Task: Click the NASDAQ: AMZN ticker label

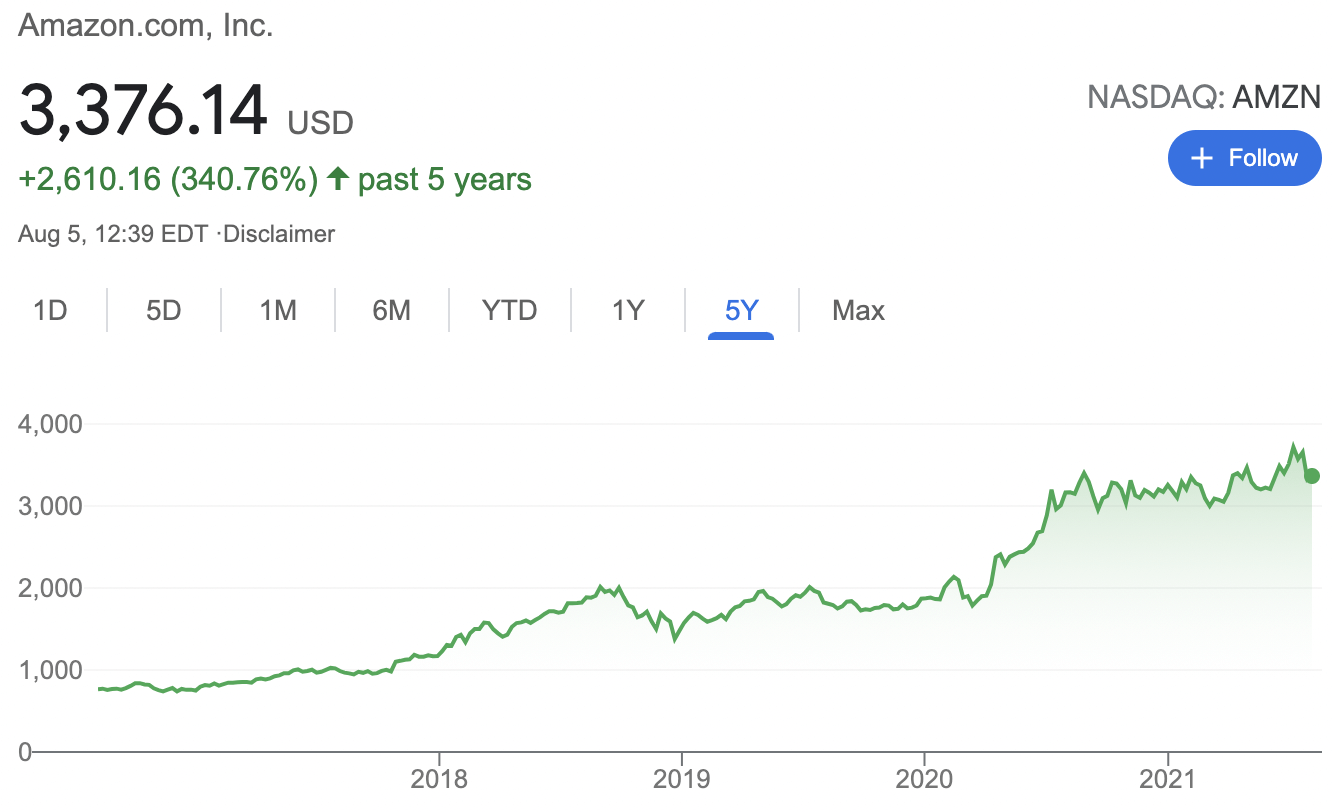Action: tap(1204, 97)
